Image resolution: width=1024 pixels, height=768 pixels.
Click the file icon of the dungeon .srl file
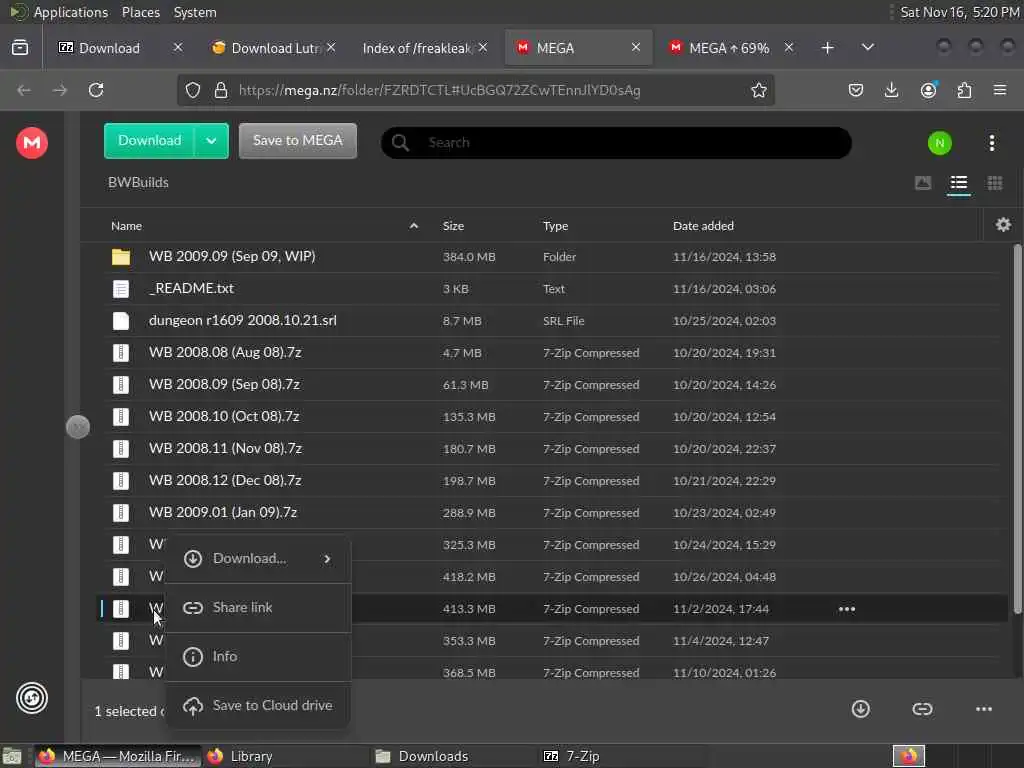(x=121, y=321)
